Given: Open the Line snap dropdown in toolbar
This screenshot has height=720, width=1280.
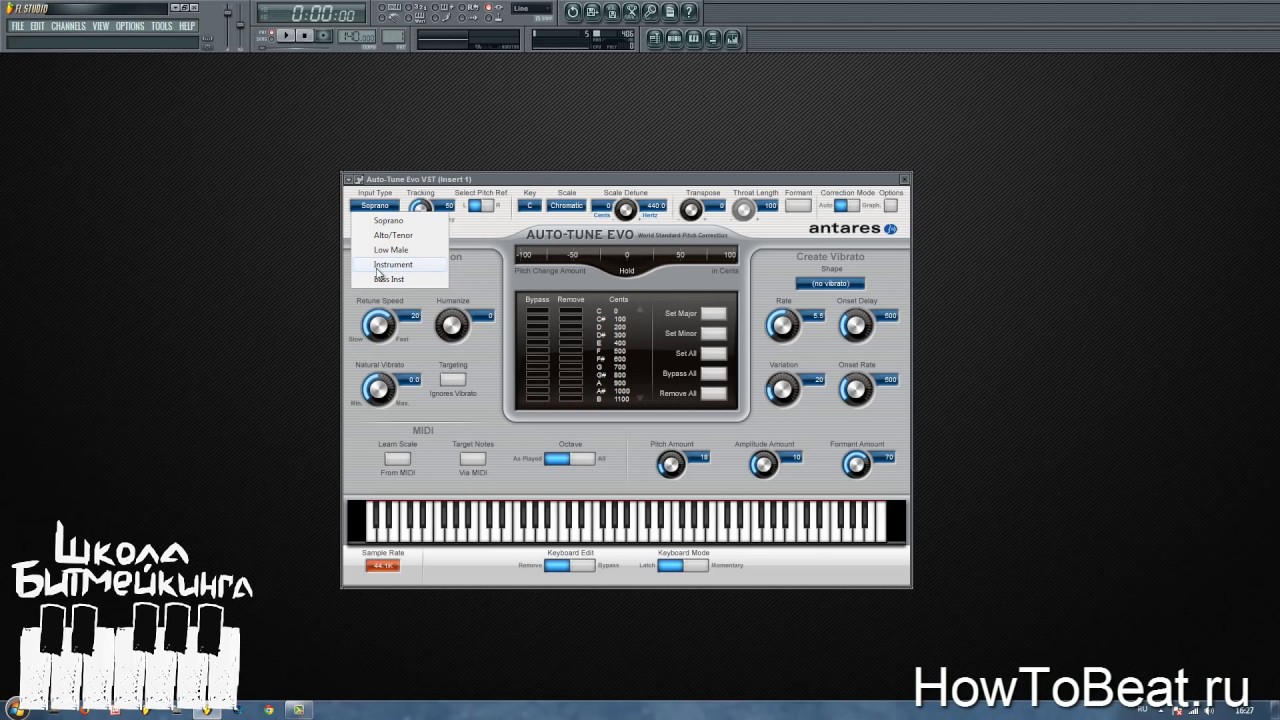Looking at the screenshot, I should click(x=532, y=8).
